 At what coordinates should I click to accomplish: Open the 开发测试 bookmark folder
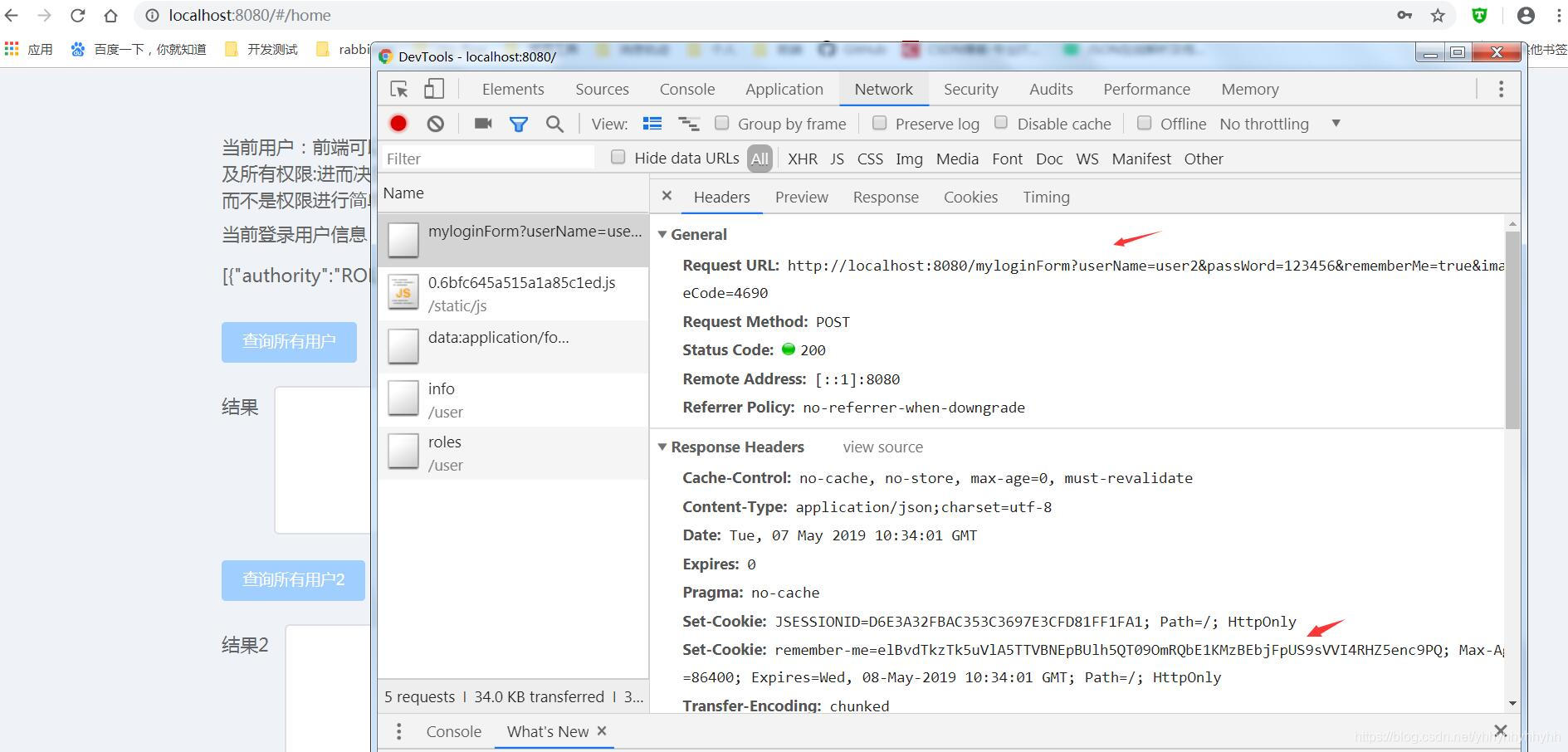click(x=261, y=49)
